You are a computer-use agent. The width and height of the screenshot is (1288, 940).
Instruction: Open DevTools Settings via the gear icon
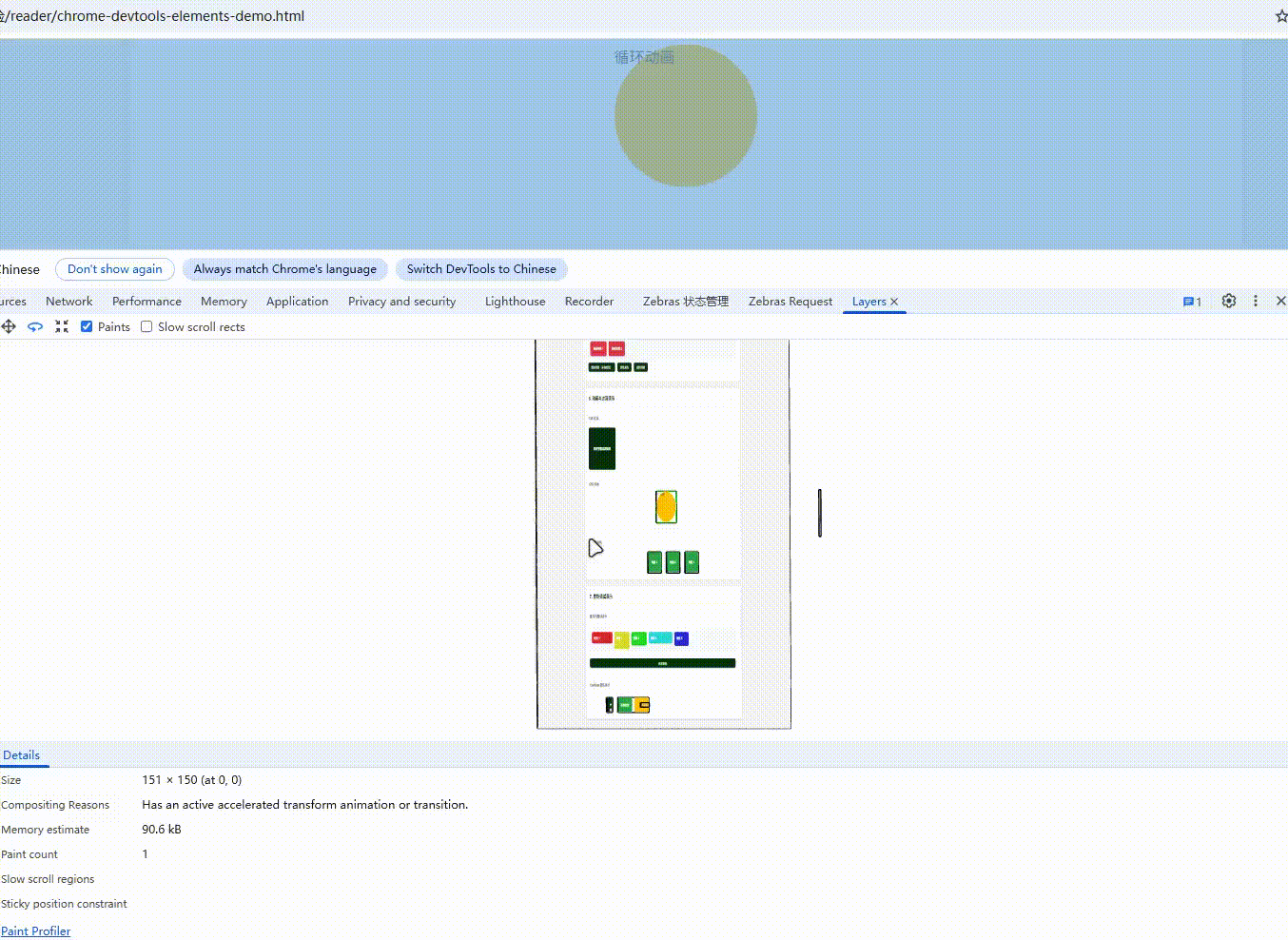coord(1228,301)
